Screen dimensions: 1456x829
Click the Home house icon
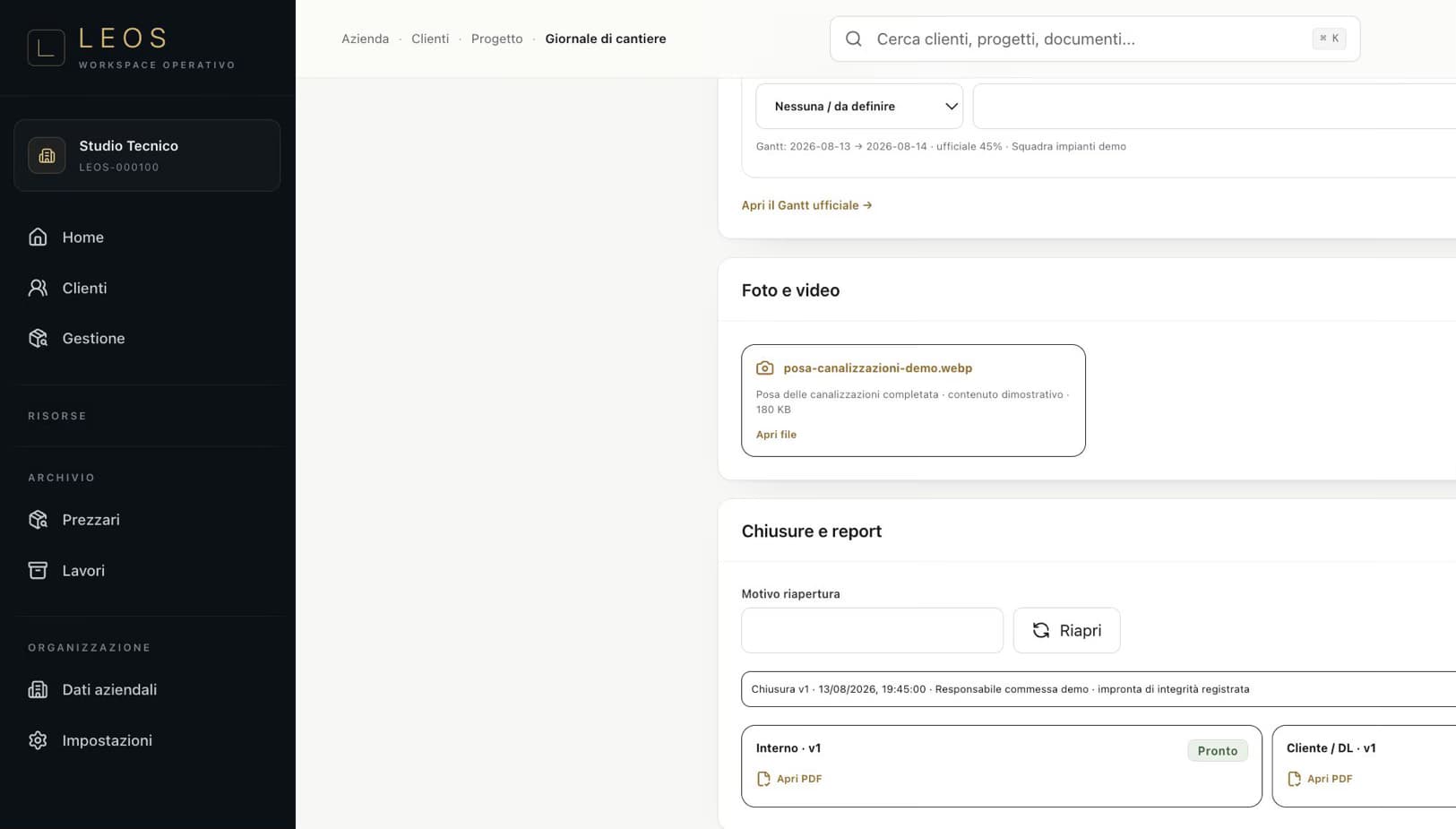point(38,237)
